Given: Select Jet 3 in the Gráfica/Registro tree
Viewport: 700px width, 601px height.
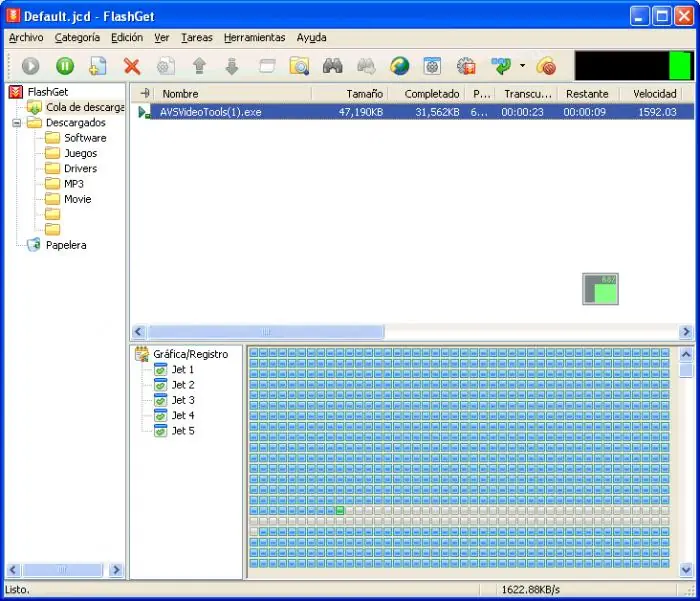Looking at the screenshot, I should click(183, 400).
